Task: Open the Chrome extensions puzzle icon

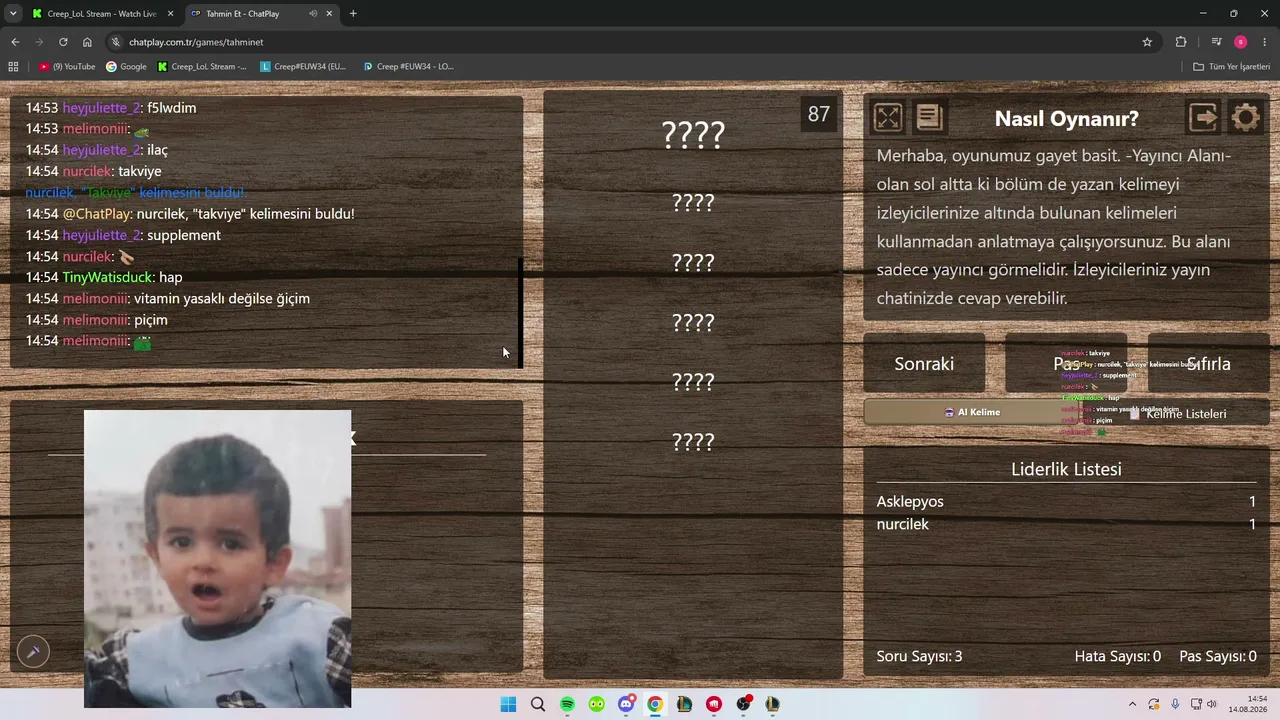Action: tap(1181, 42)
